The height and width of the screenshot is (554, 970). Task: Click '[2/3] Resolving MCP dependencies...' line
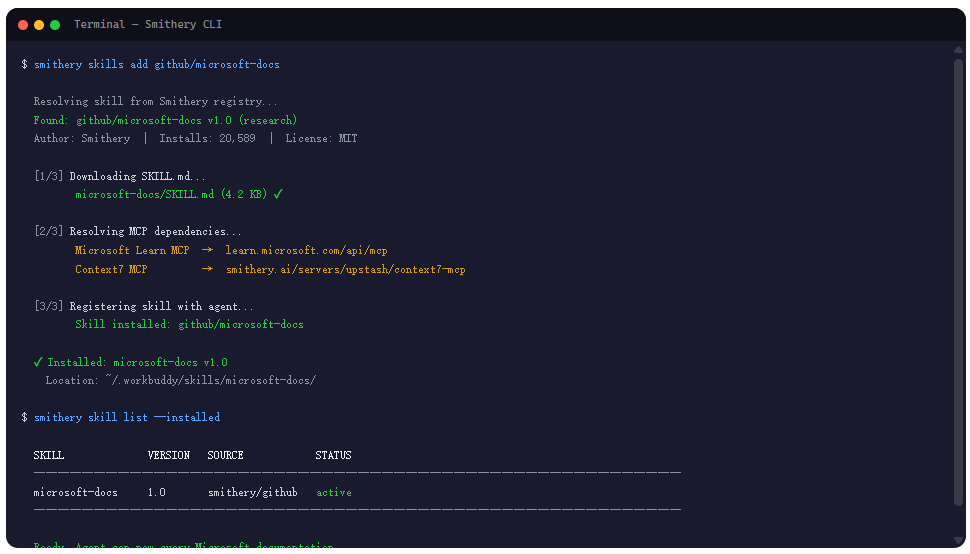pyautogui.click(x=138, y=231)
